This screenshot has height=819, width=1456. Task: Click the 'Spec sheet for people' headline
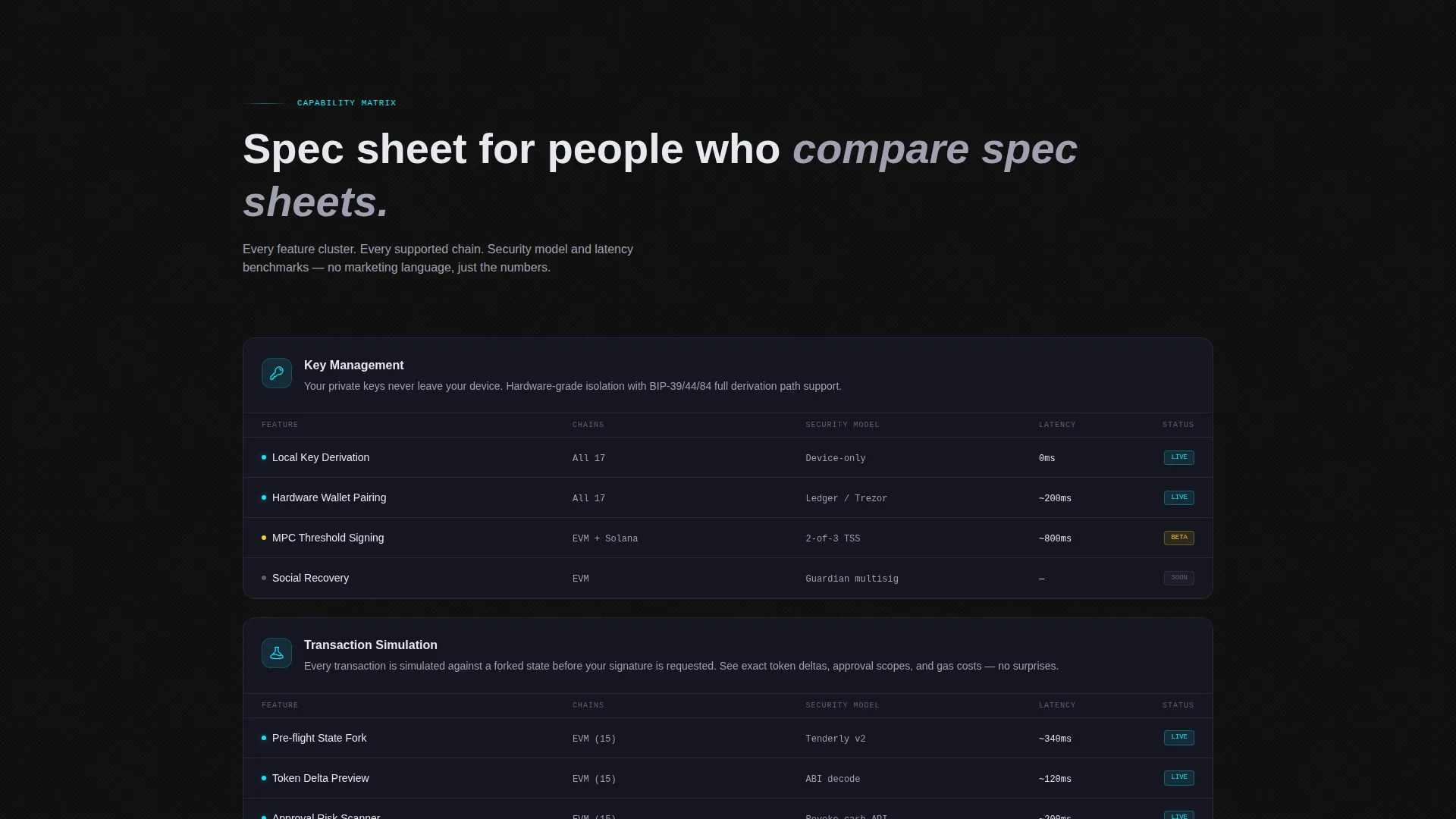[x=660, y=175]
